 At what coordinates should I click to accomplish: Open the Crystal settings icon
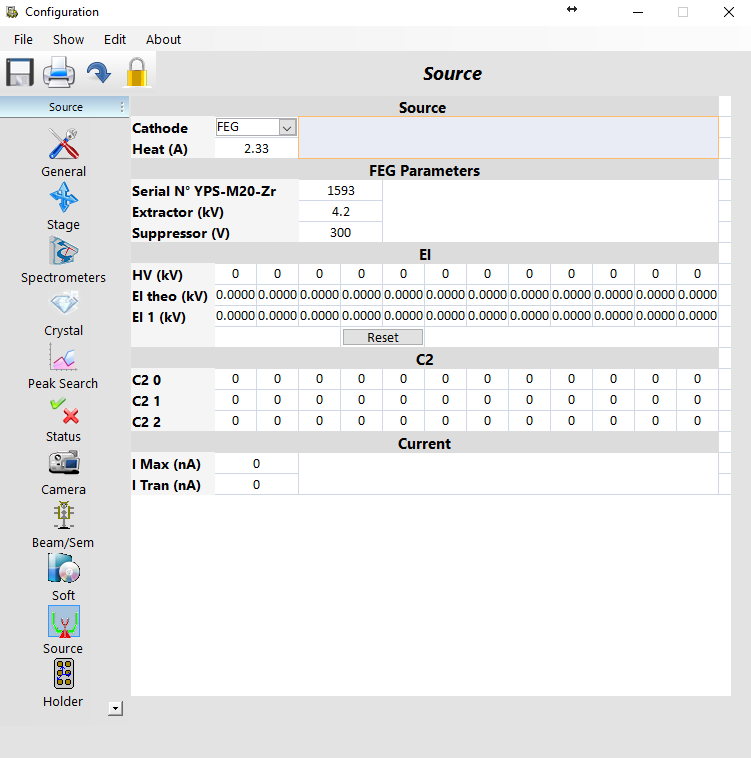point(64,304)
